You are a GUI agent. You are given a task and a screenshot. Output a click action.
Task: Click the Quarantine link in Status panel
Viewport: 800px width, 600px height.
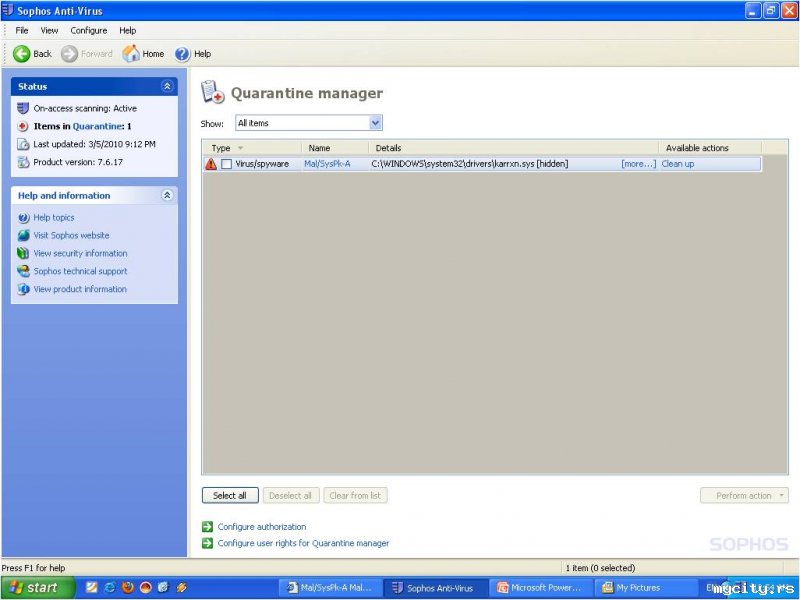click(97, 126)
